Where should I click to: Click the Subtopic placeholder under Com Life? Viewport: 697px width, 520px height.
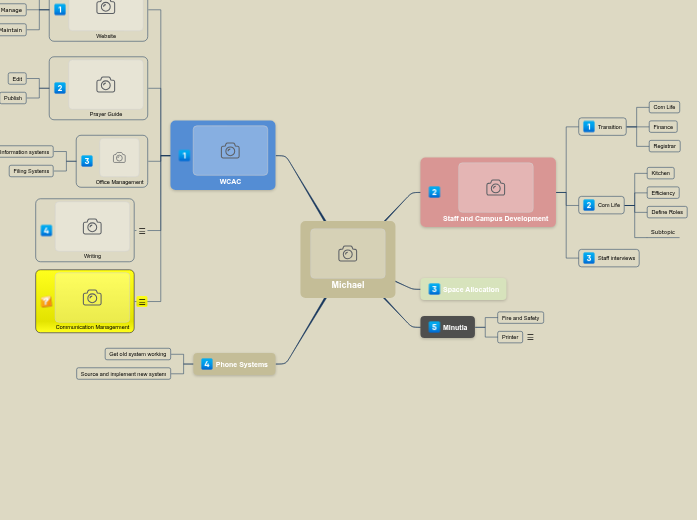click(x=663, y=232)
